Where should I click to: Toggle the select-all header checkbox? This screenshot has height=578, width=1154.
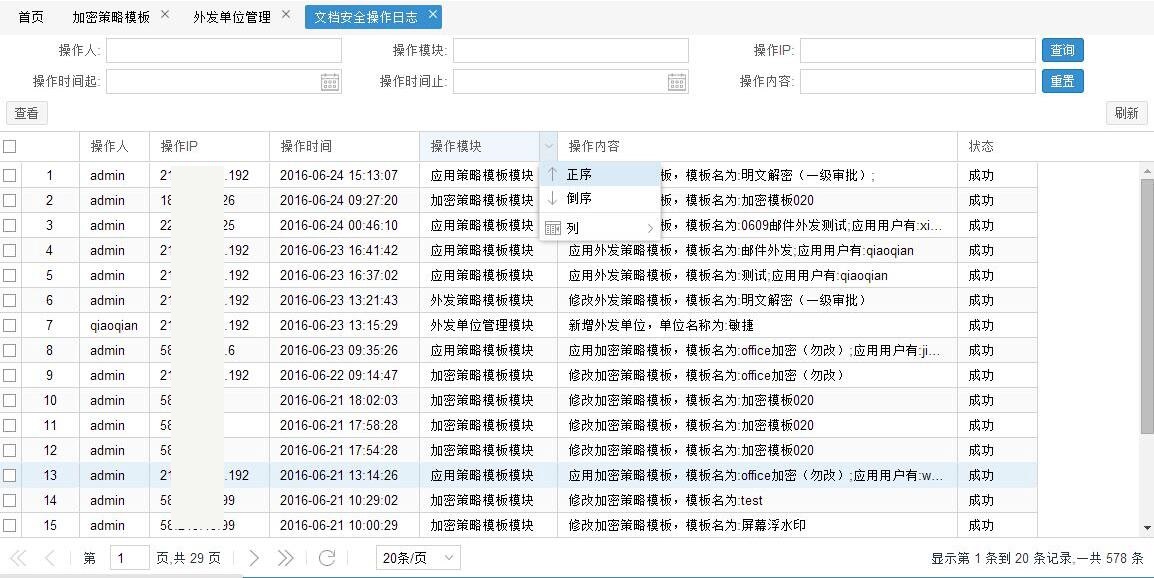(10, 147)
